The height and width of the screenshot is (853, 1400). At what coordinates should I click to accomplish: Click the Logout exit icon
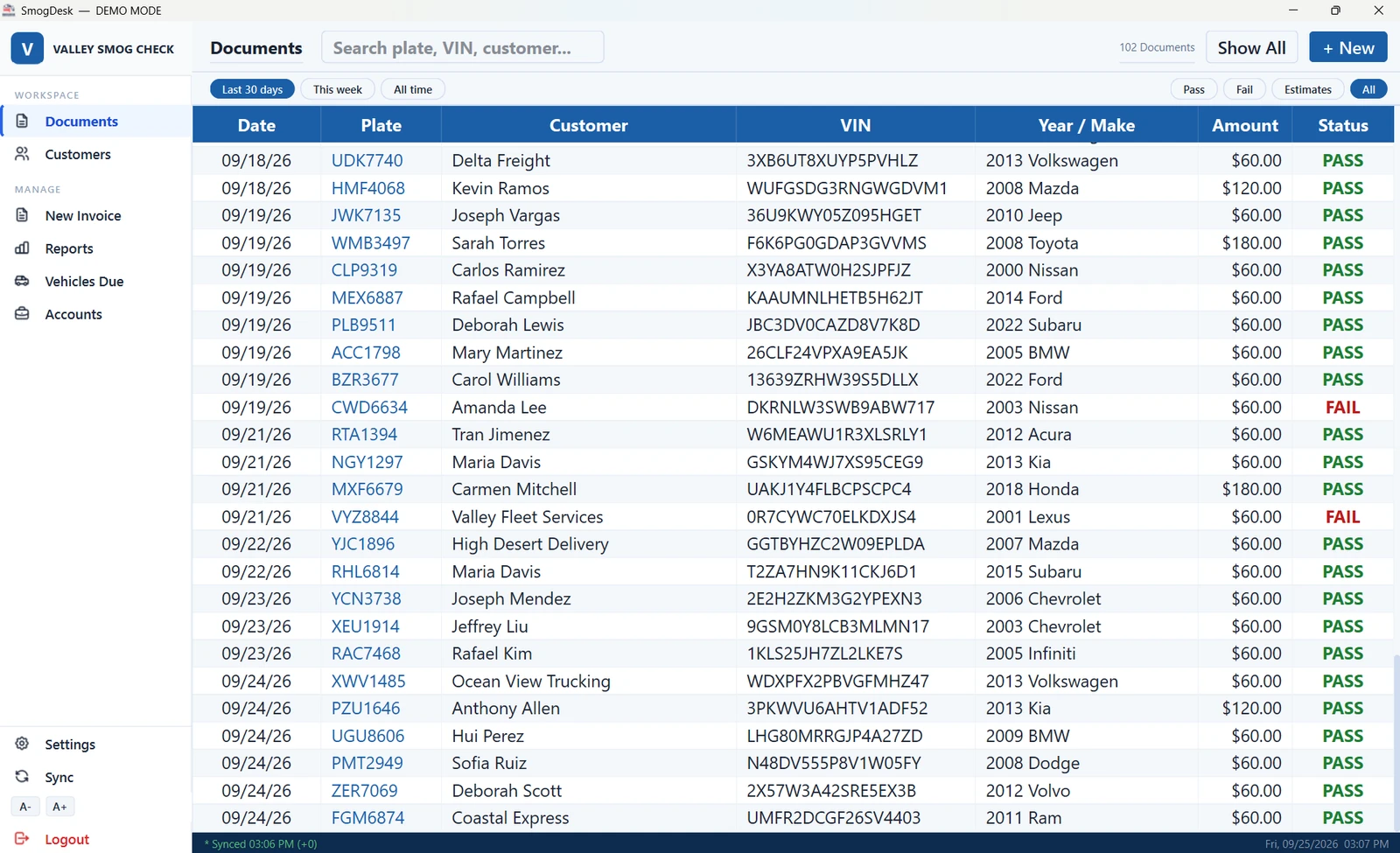click(23, 839)
